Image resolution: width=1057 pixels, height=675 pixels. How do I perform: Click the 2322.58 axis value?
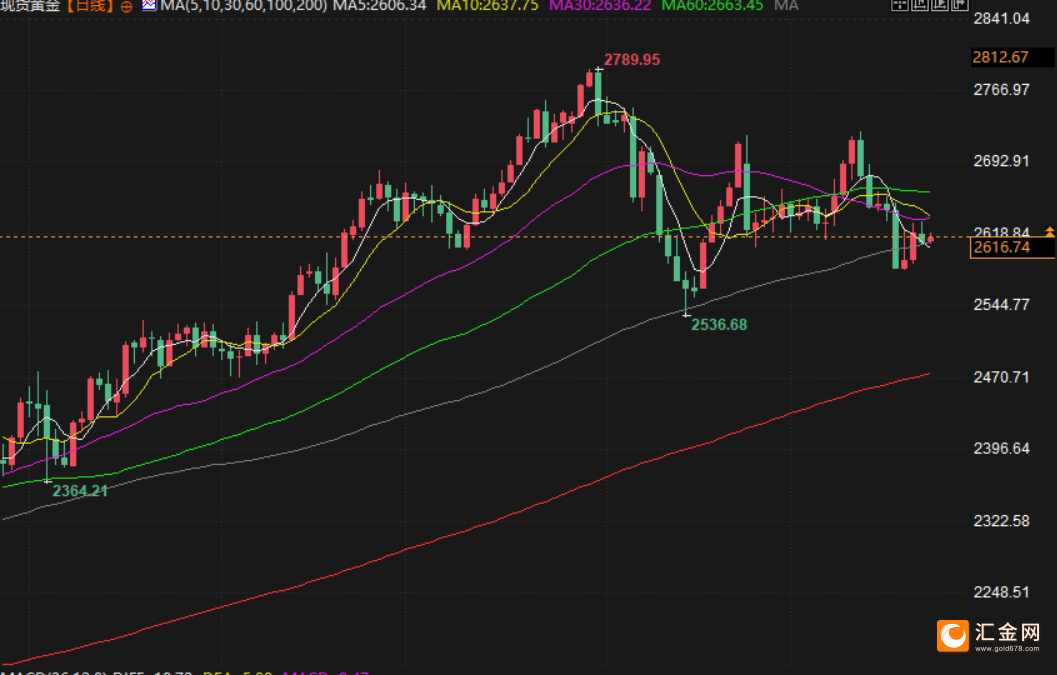(x=1002, y=521)
